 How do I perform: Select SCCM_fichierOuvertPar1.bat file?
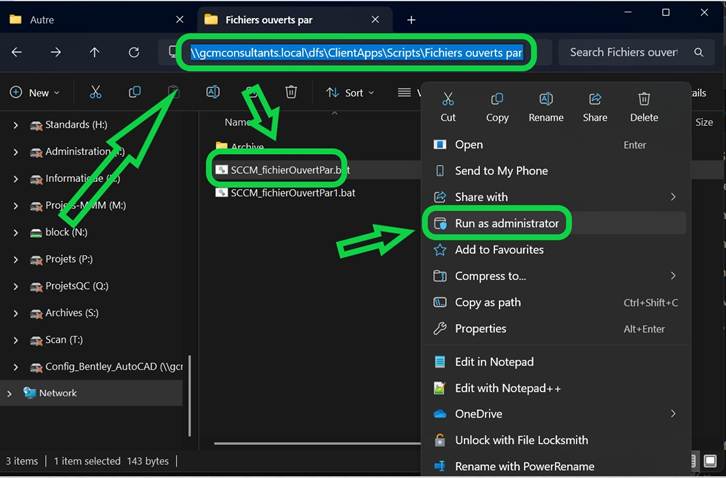[x=293, y=193]
